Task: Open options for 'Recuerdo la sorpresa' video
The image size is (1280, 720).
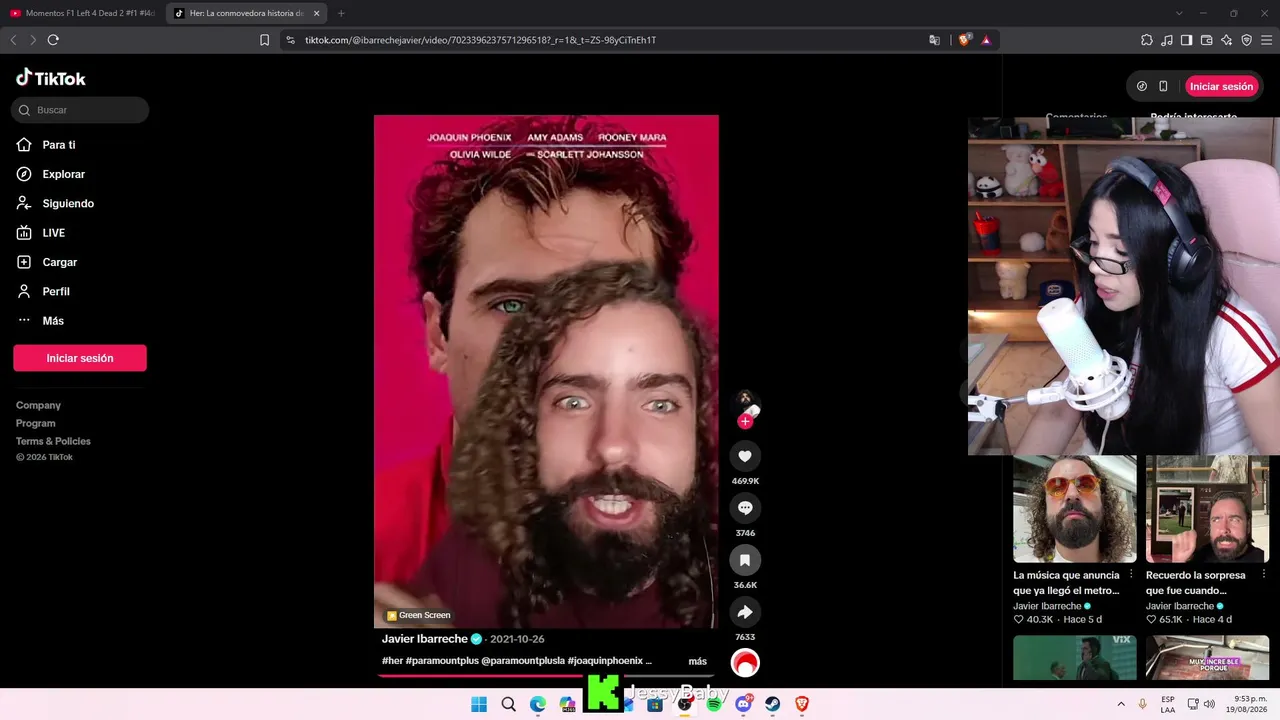Action: pos(1263,575)
